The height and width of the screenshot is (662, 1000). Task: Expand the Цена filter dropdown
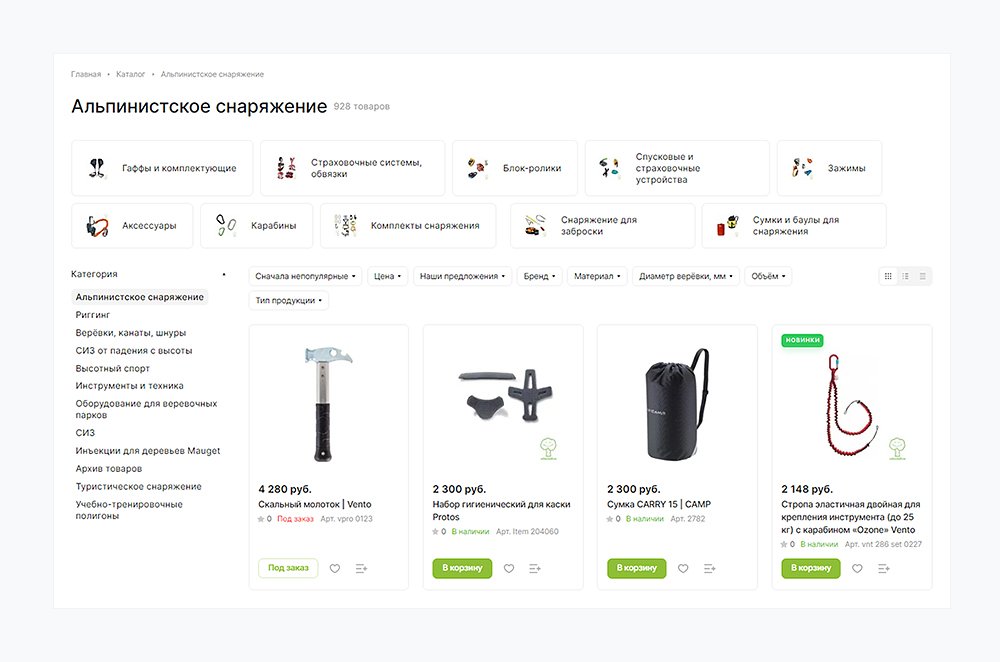tap(387, 276)
